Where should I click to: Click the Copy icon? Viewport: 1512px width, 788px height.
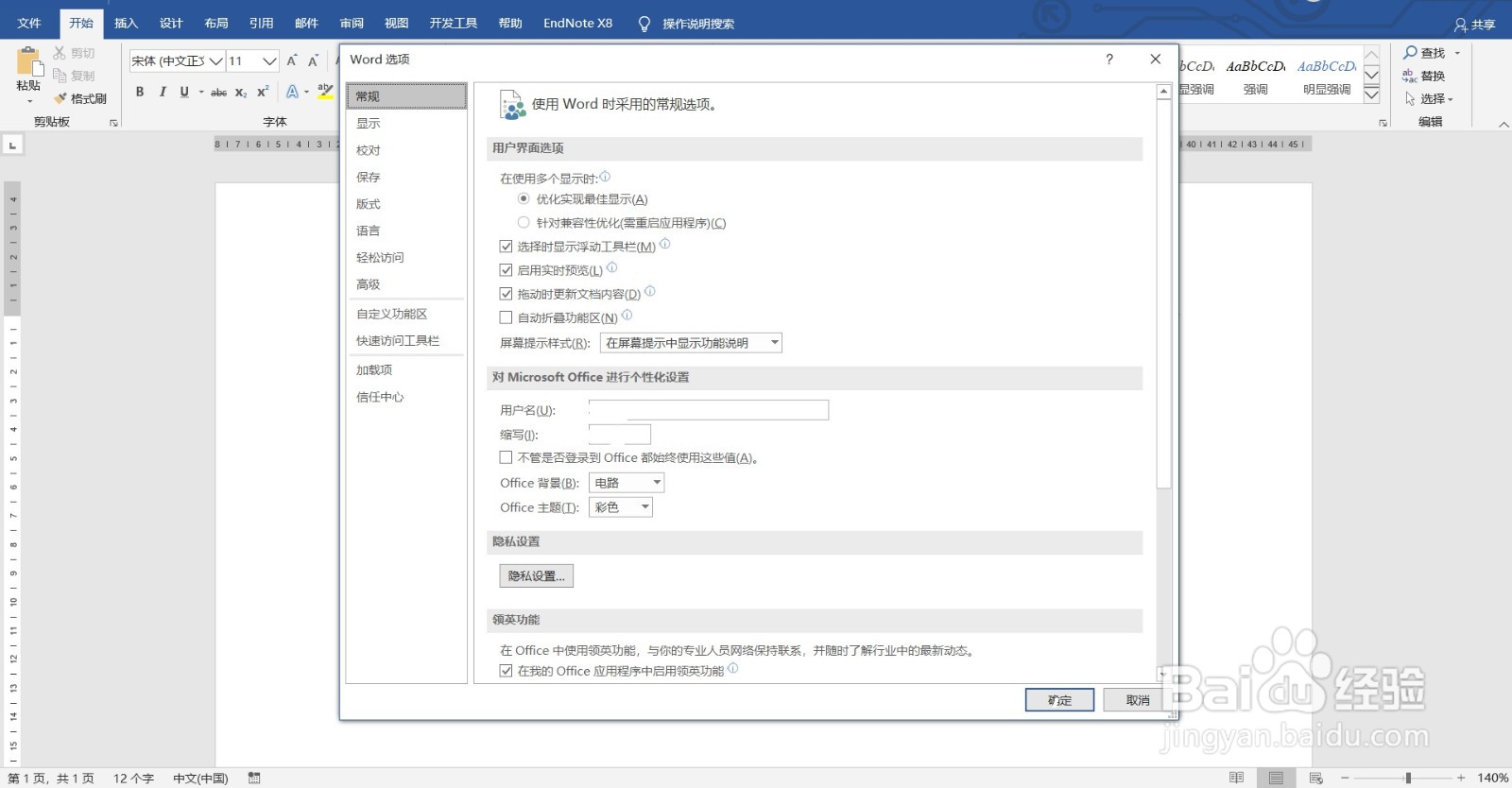(60, 76)
